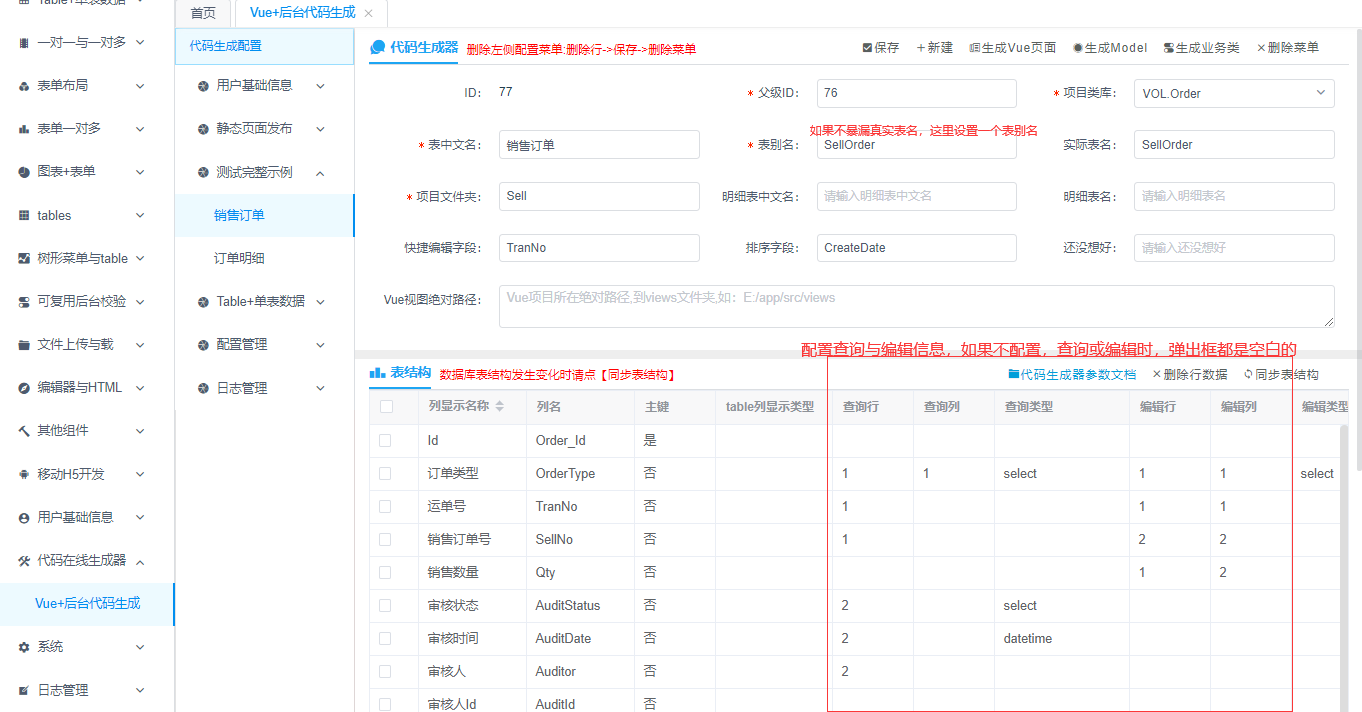Click the 可复用后台校验 icon
Viewport: 1362px width, 712px height.
[x=24, y=301]
